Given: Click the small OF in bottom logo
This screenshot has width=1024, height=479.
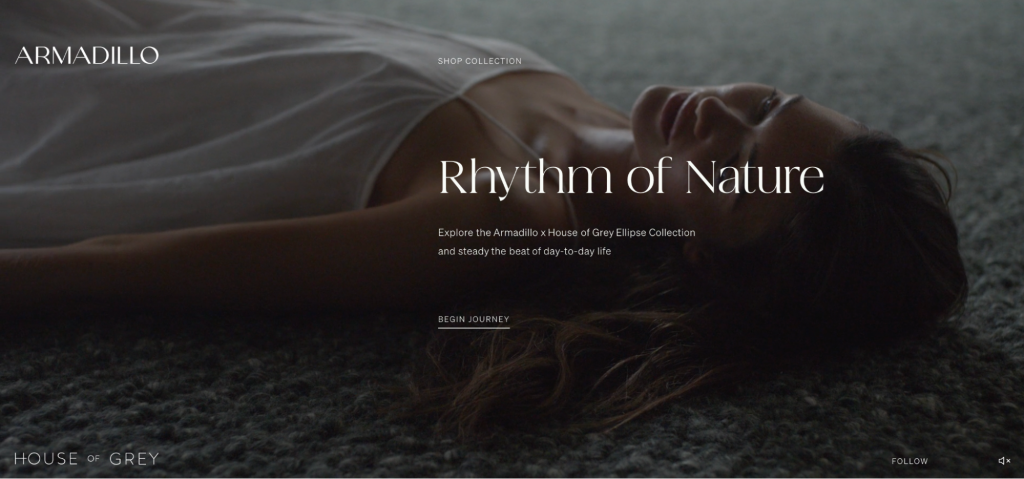Looking at the screenshot, I should point(93,459).
